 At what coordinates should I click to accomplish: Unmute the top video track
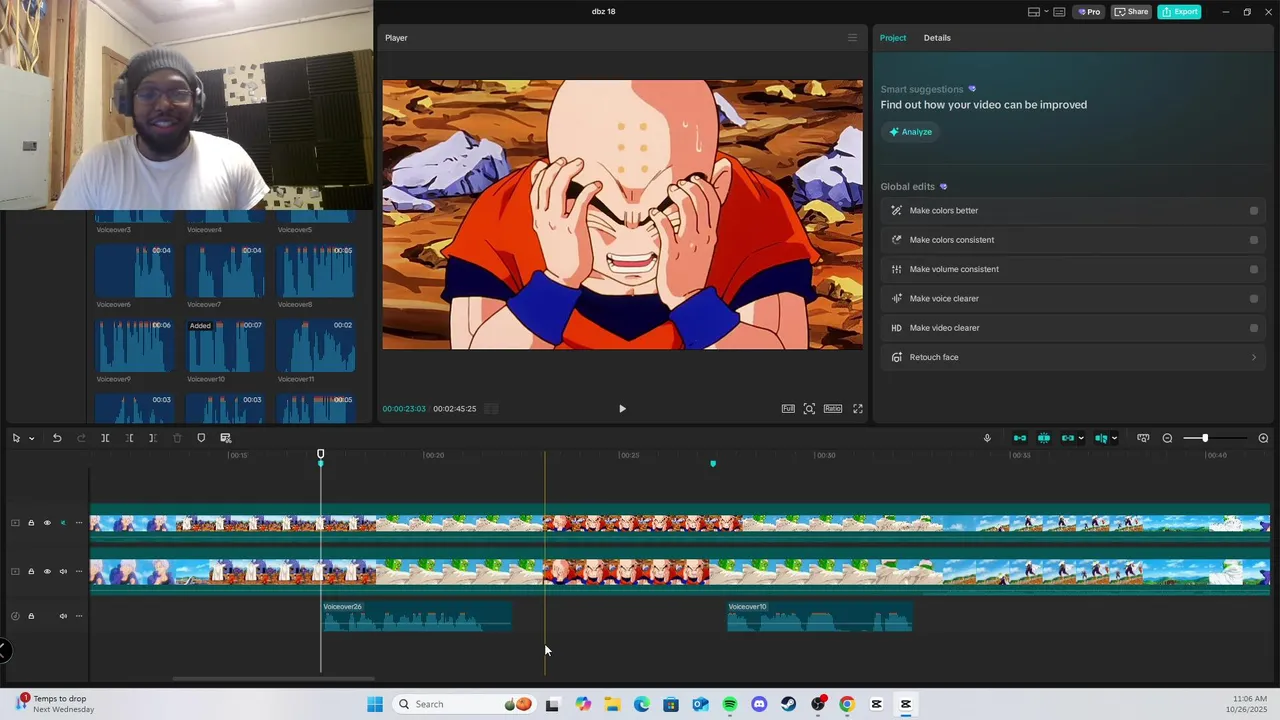[x=63, y=523]
